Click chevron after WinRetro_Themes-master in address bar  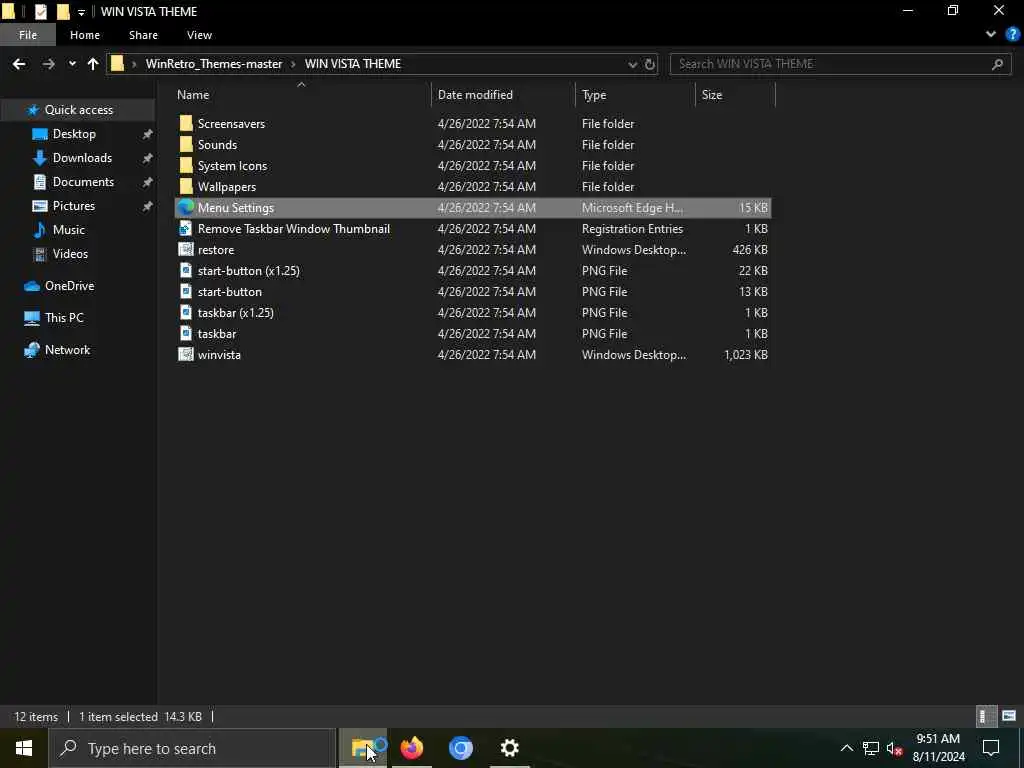(293, 64)
